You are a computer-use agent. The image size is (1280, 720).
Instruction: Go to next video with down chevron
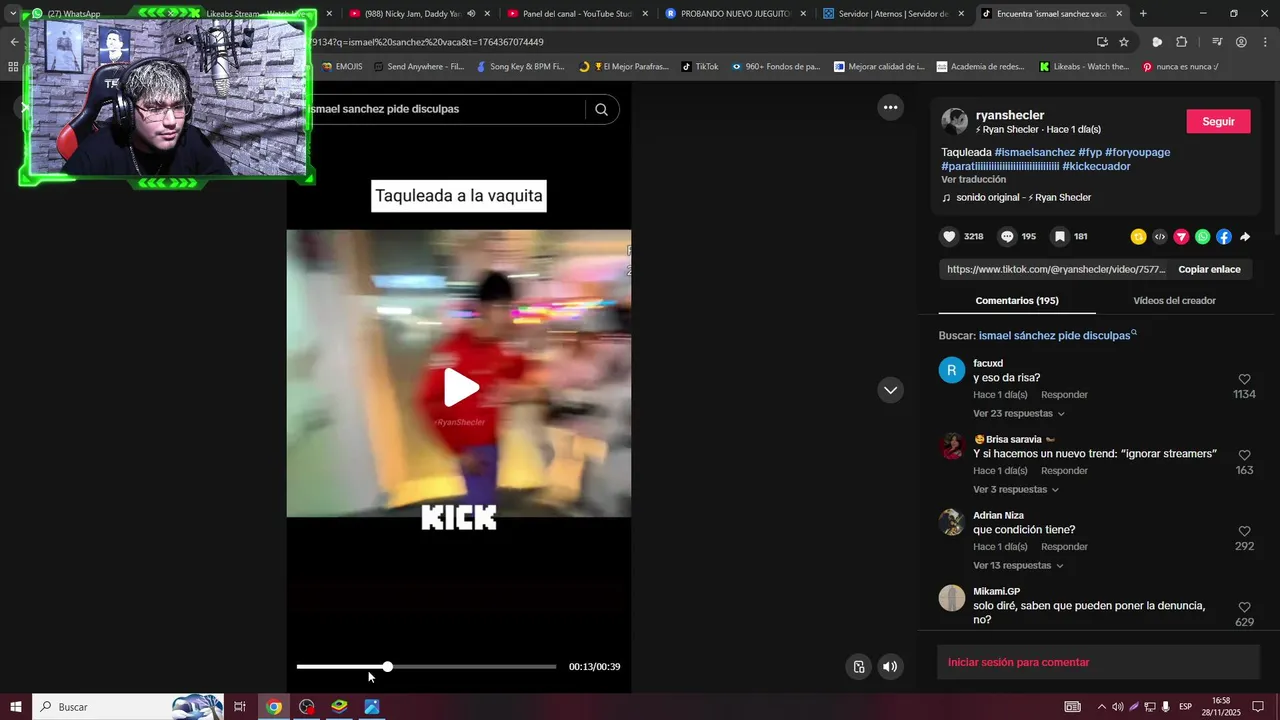point(890,390)
